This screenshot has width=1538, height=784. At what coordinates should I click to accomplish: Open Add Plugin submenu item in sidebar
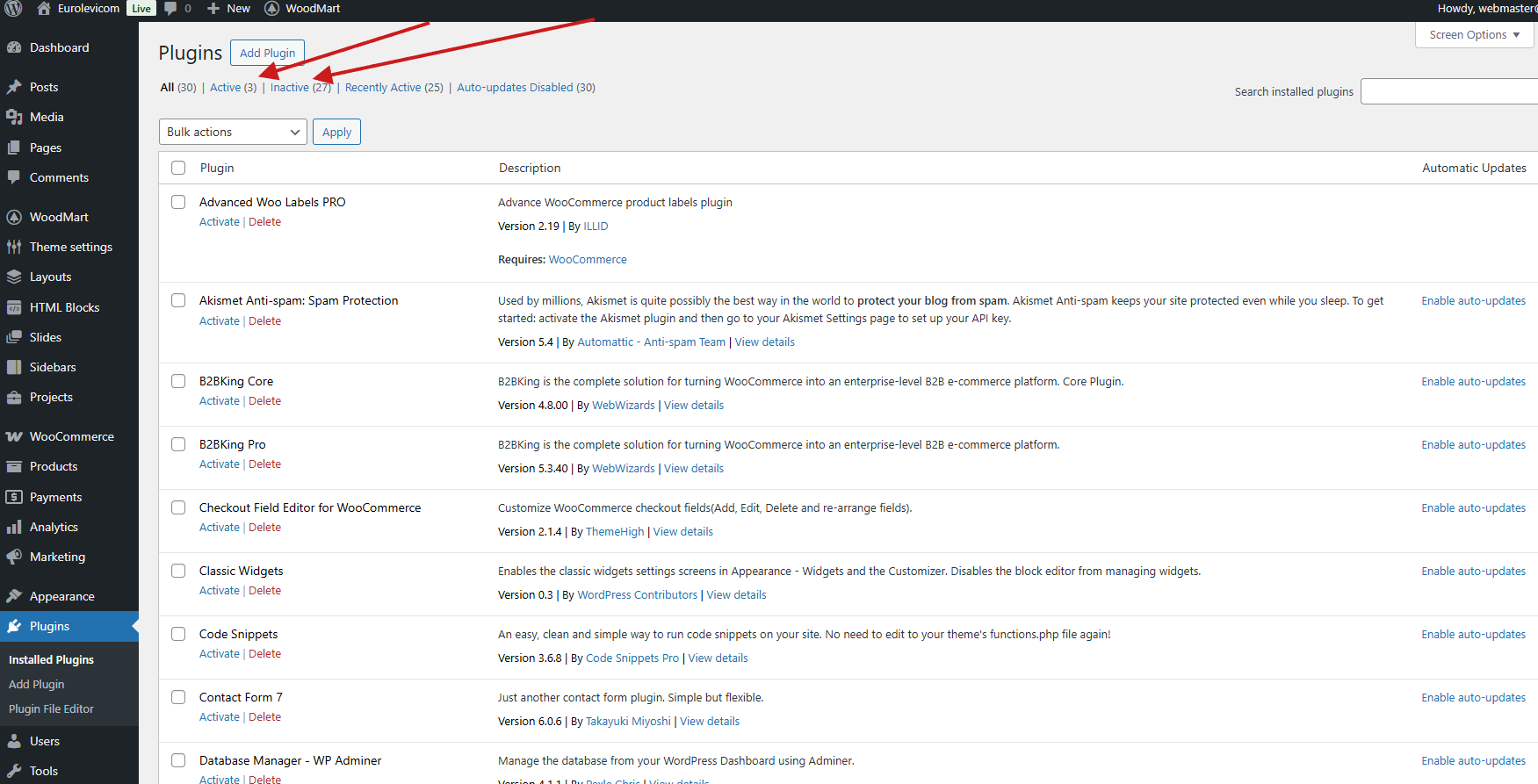point(37,684)
